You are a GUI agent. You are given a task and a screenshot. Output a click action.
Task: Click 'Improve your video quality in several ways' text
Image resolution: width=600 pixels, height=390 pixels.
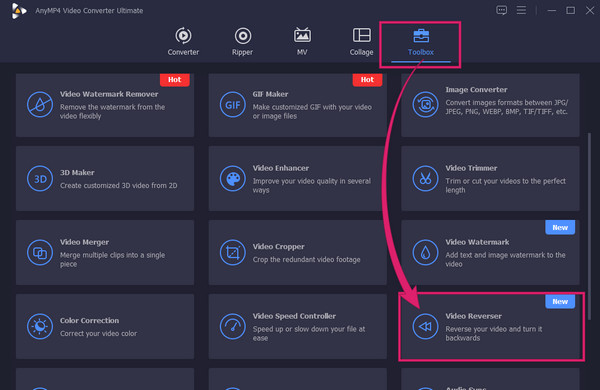pyautogui.click(x=311, y=185)
